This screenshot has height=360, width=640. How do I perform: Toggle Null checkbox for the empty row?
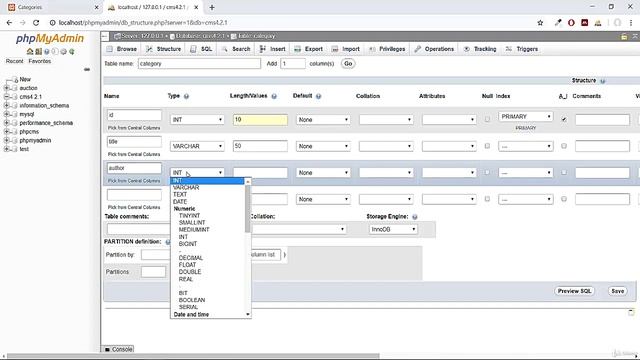487,199
